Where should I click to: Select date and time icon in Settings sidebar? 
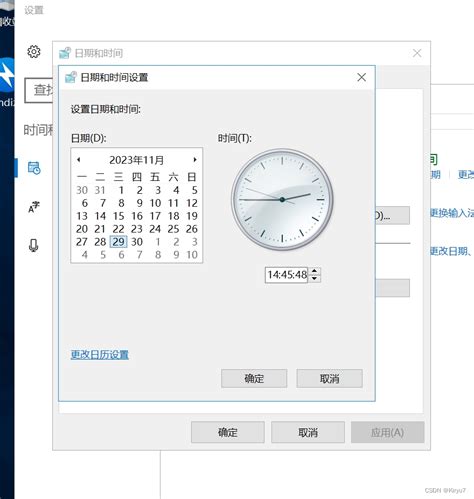click(x=34, y=168)
